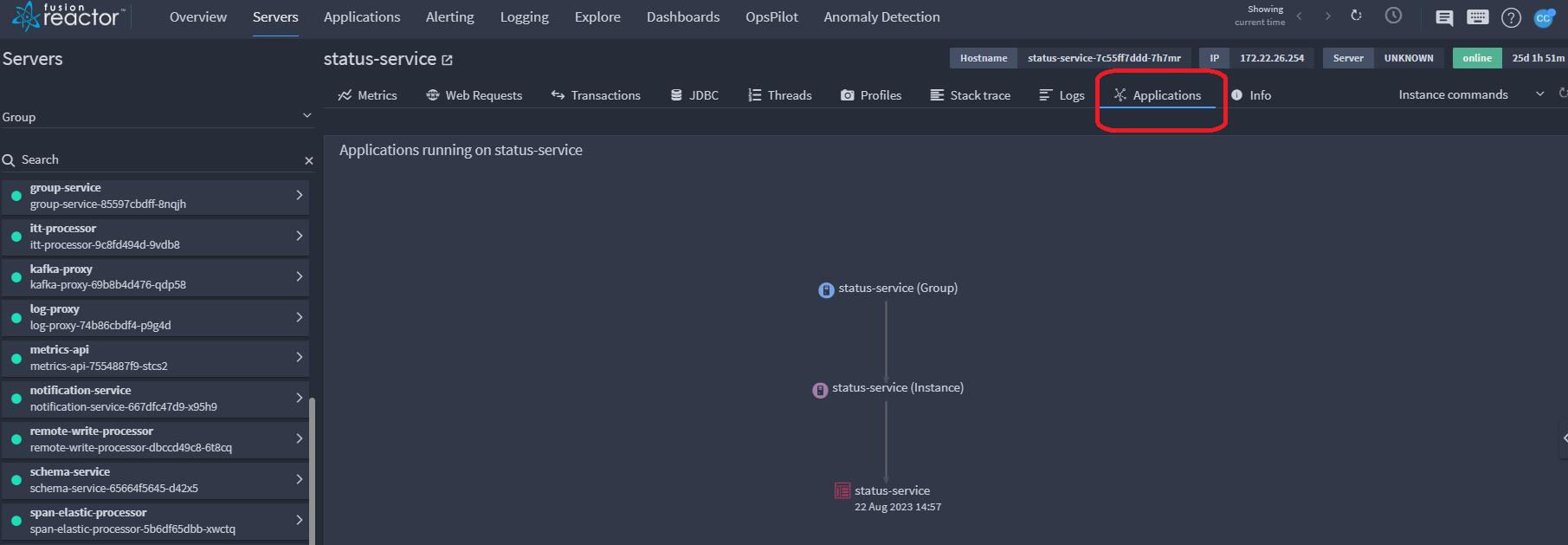Open the time picker clock icon
Viewport: 1568px width, 545px height.
[1393, 16]
